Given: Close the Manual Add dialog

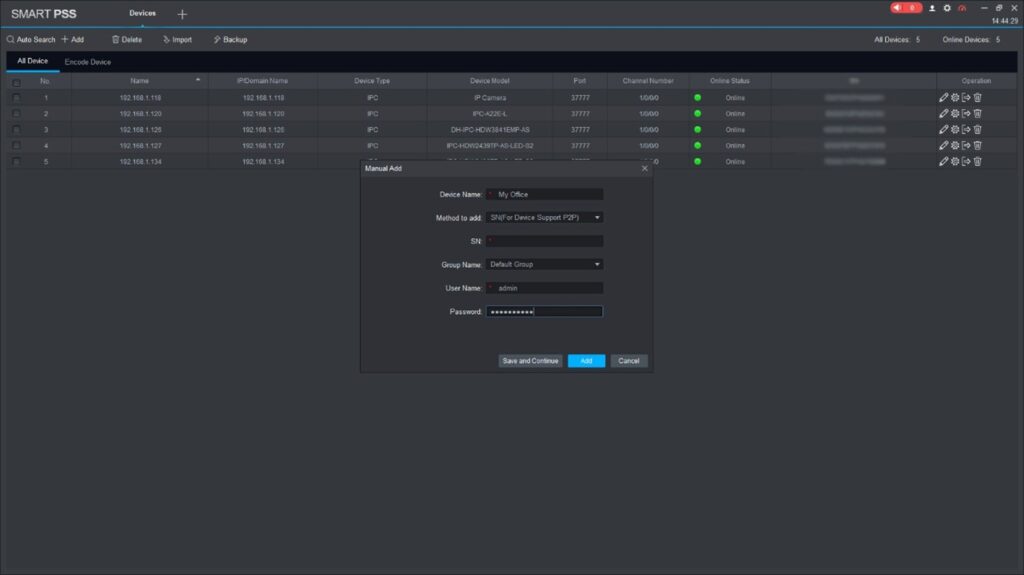Looking at the screenshot, I should [645, 169].
